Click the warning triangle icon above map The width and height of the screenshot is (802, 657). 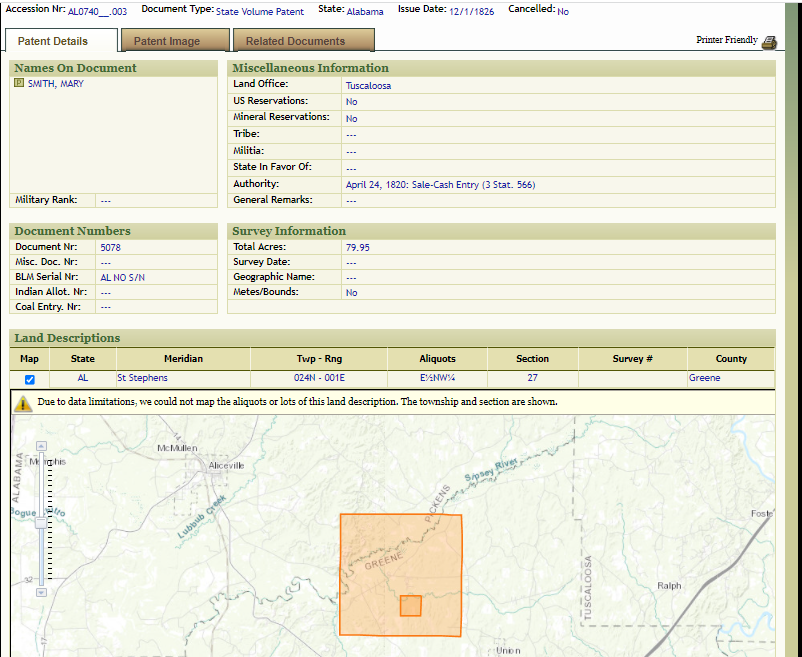click(x=23, y=403)
